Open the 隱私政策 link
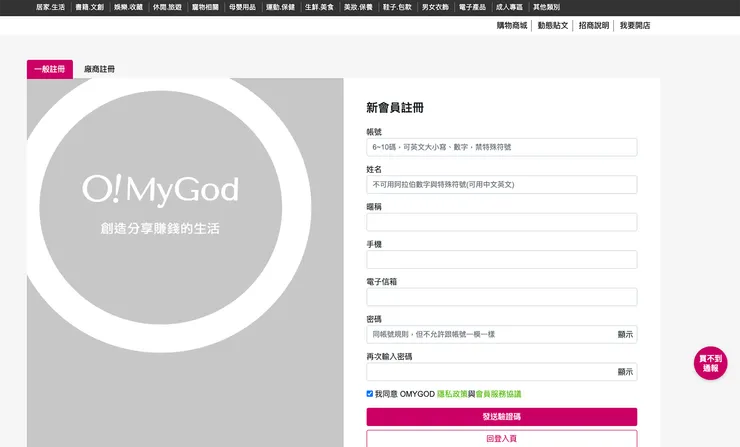This screenshot has width=740, height=447. coord(452,394)
